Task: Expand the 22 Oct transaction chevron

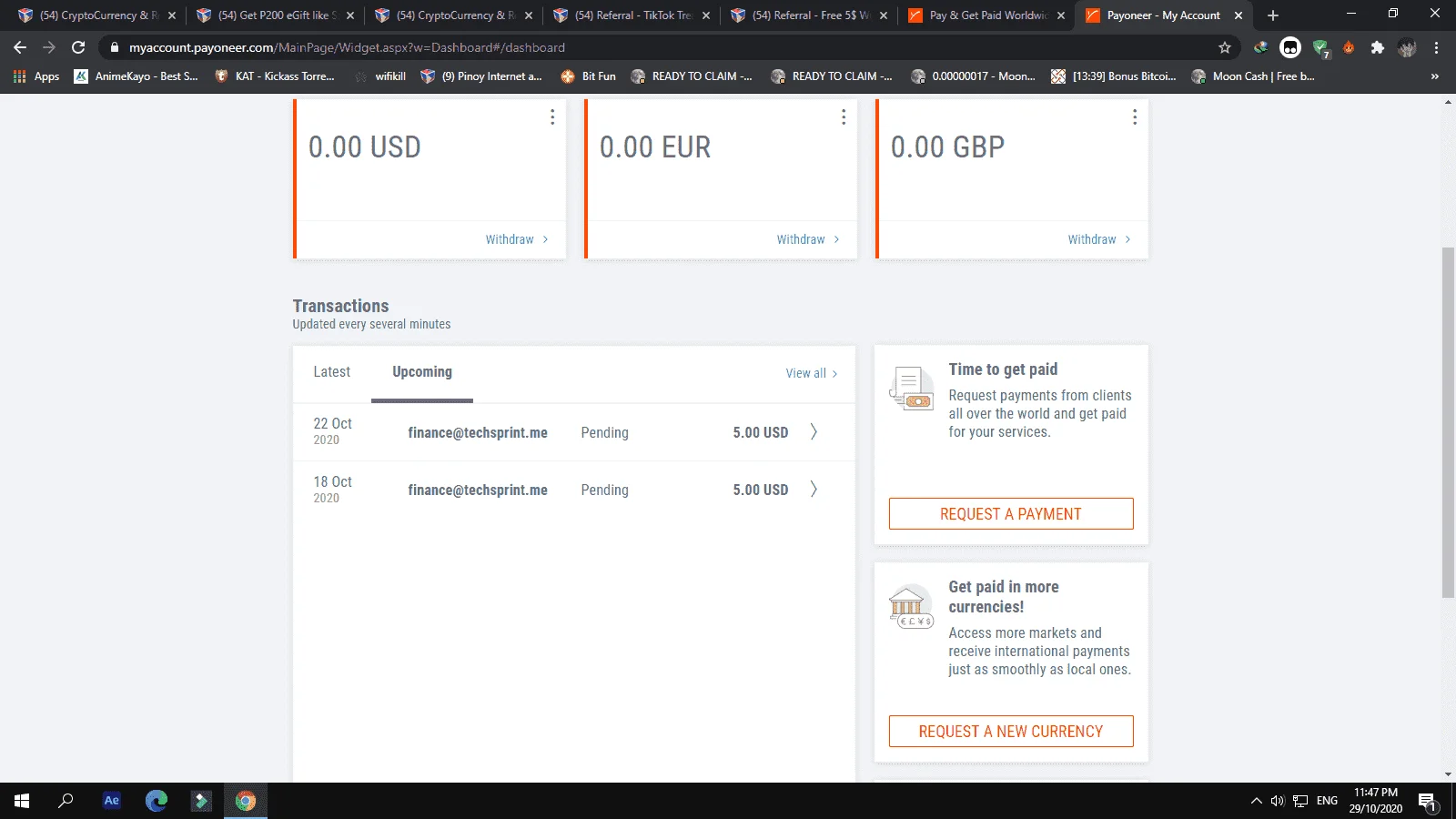Action: pos(814,432)
